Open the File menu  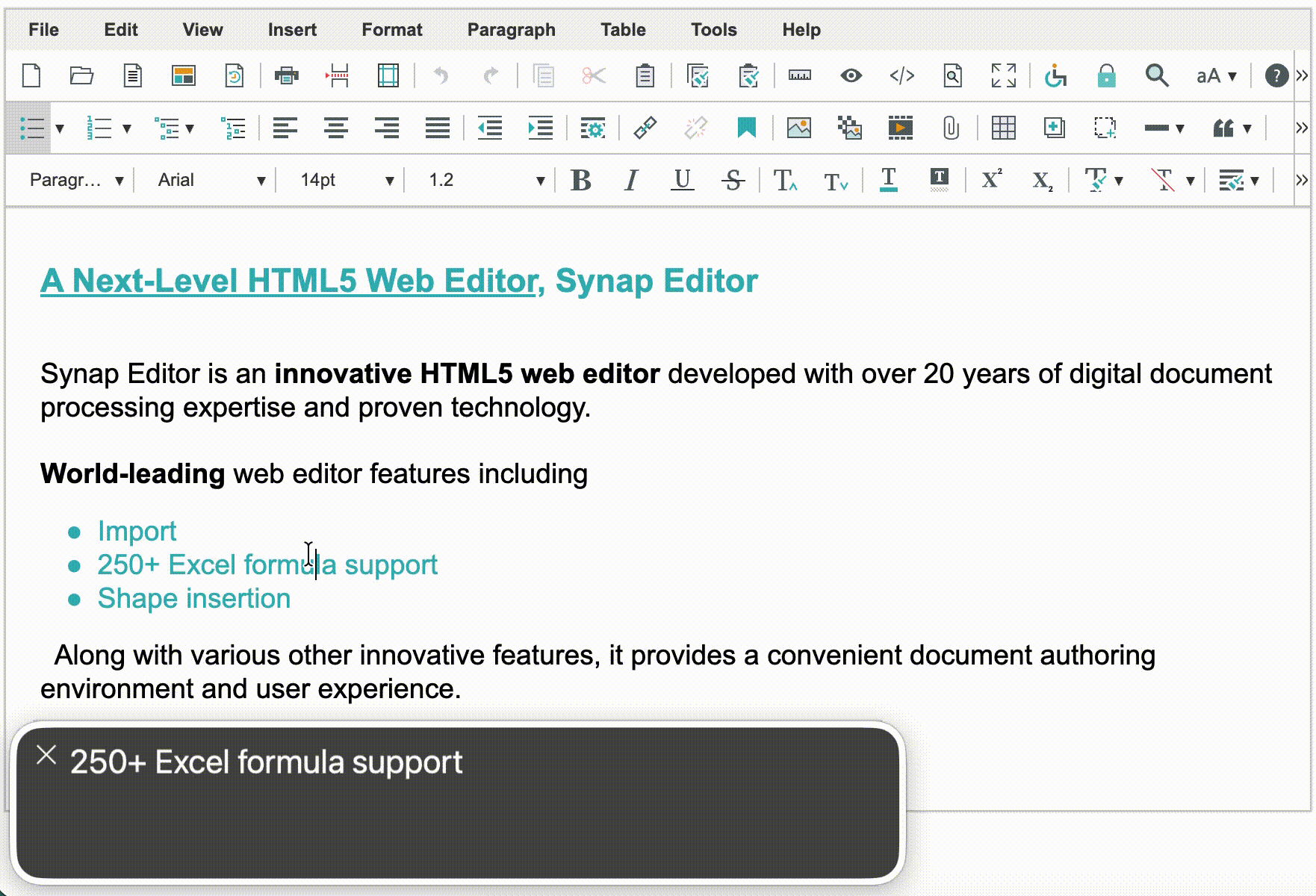point(43,30)
